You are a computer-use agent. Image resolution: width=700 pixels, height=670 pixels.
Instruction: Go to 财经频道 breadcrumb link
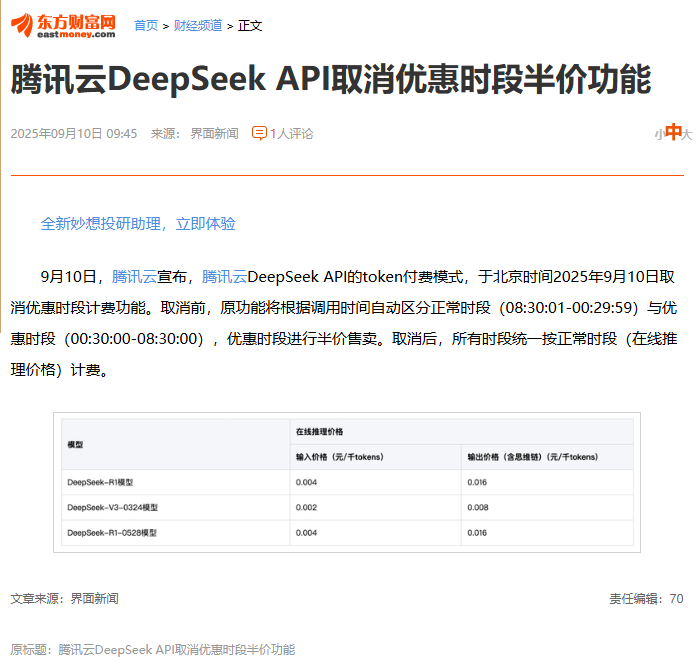click(x=198, y=25)
